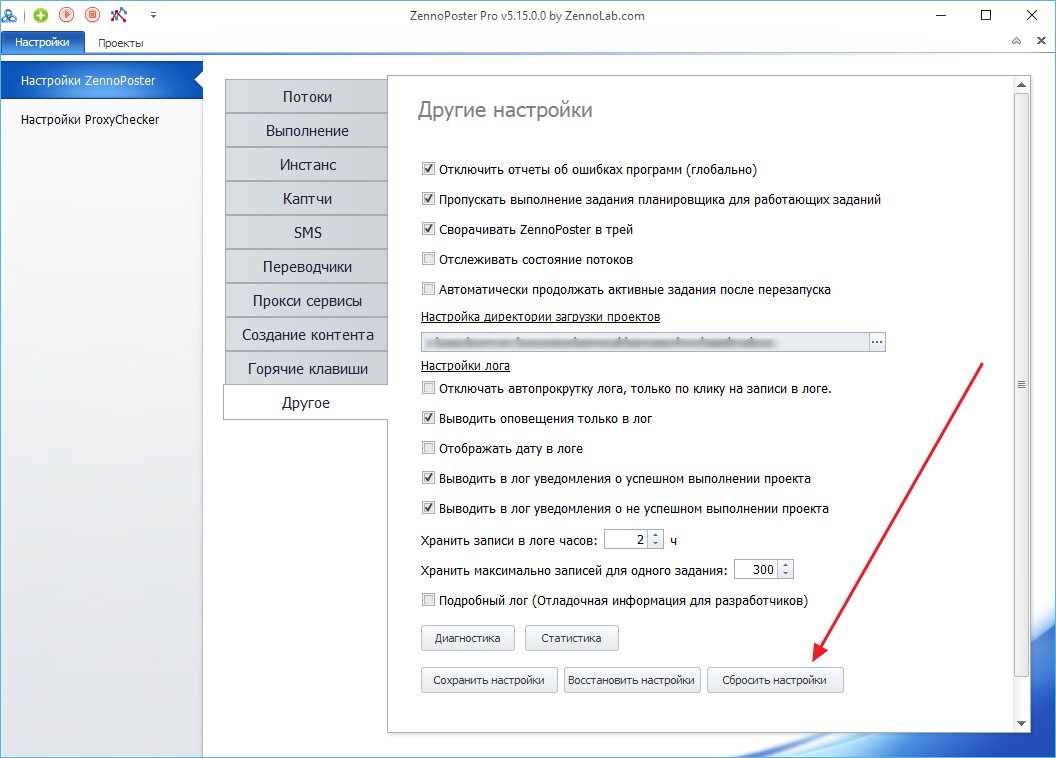Click the red-blue graph icon in toolbar

[x=119, y=15]
